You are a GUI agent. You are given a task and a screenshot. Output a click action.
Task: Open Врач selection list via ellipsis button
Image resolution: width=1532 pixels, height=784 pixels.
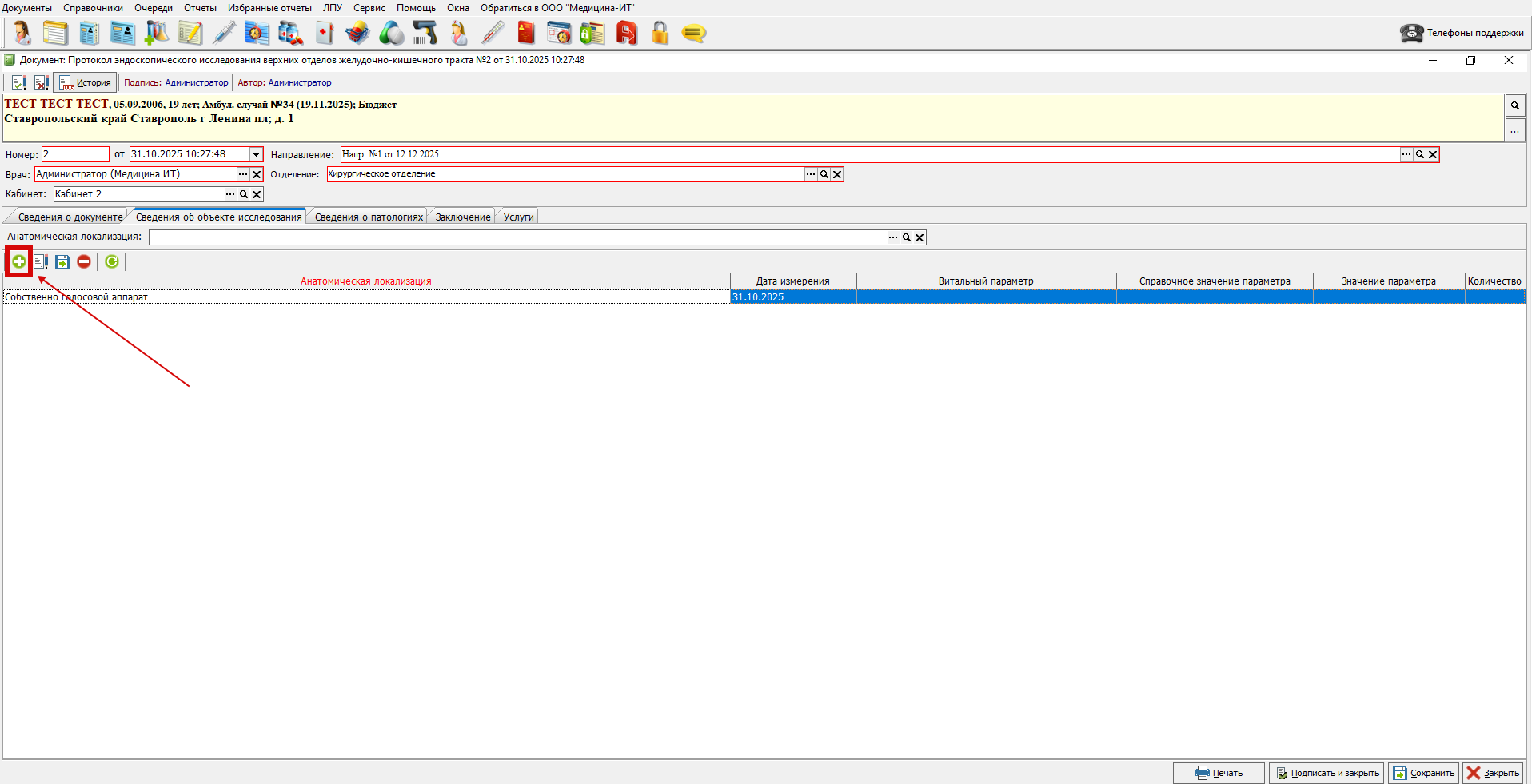[243, 174]
